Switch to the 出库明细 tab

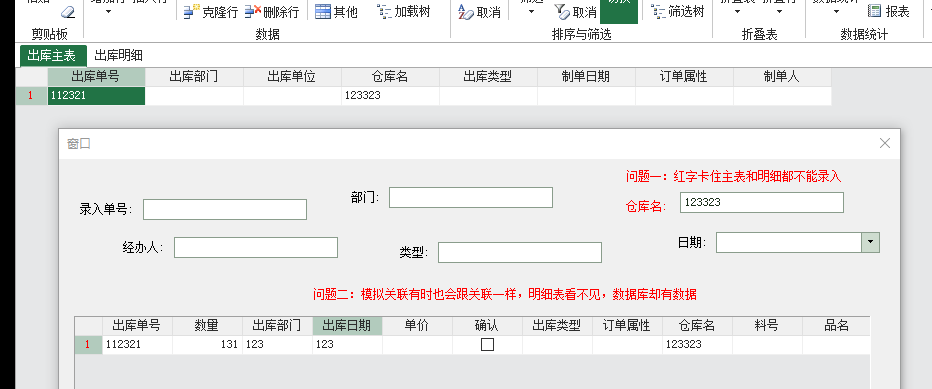click(118, 56)
